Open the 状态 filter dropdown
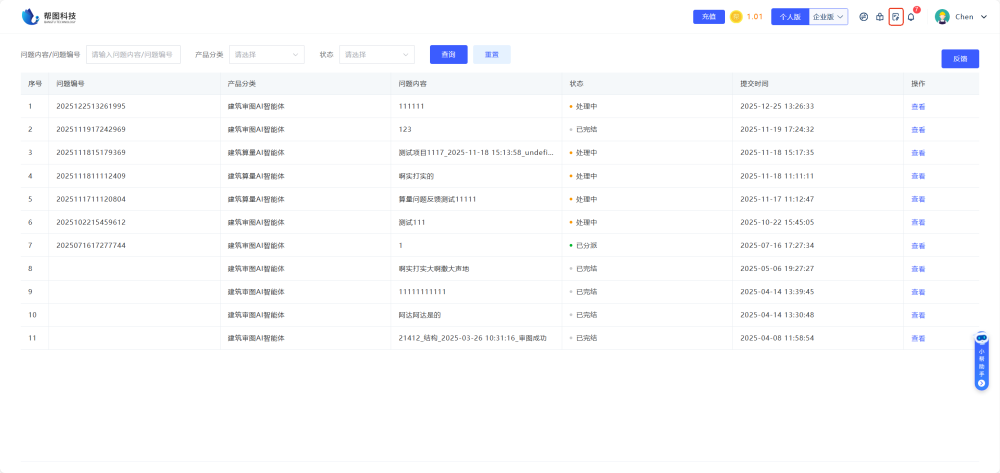Viewport: 1000px width, 473px height. [377, 55]
